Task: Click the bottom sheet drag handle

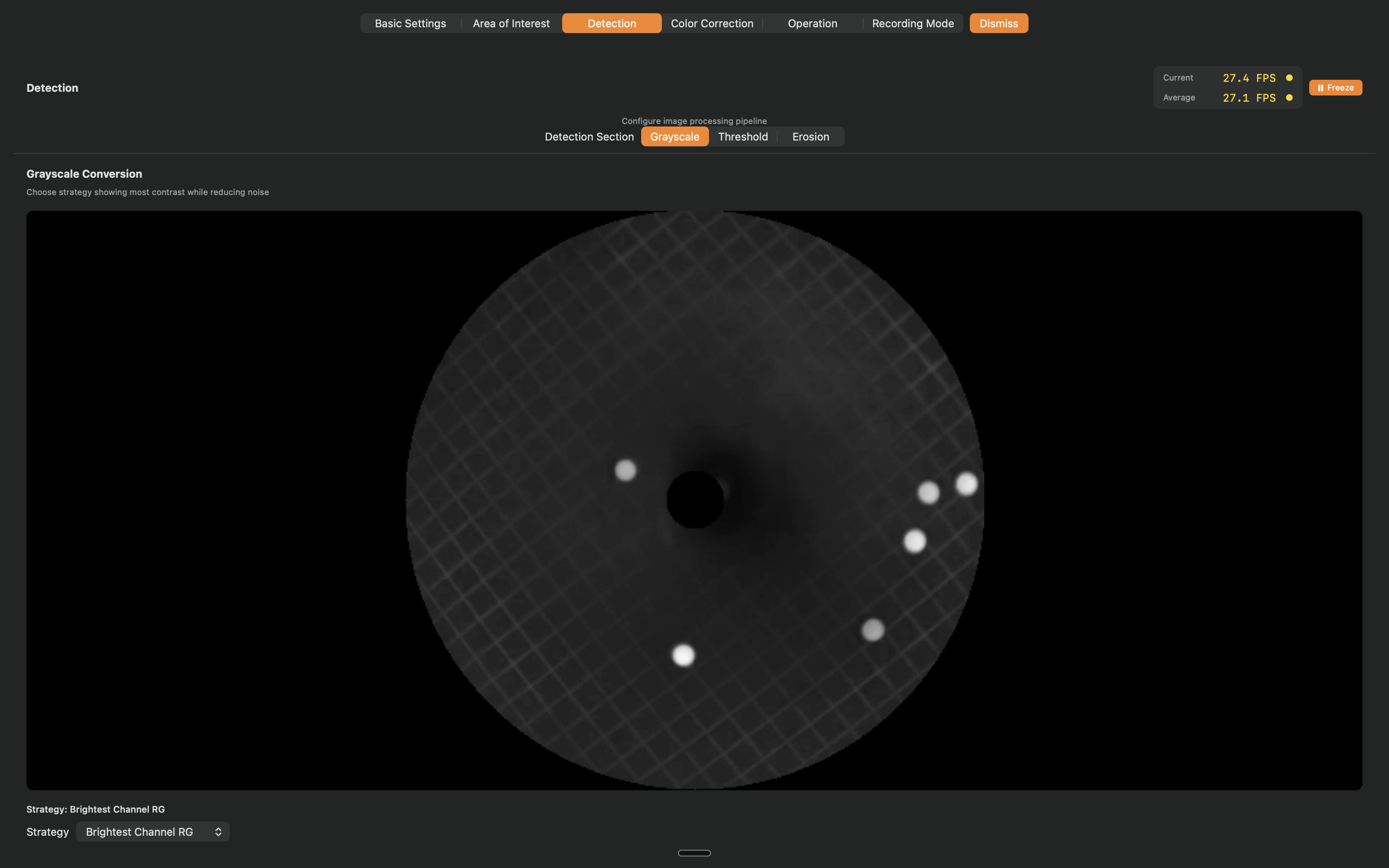Action: point(694,853)
